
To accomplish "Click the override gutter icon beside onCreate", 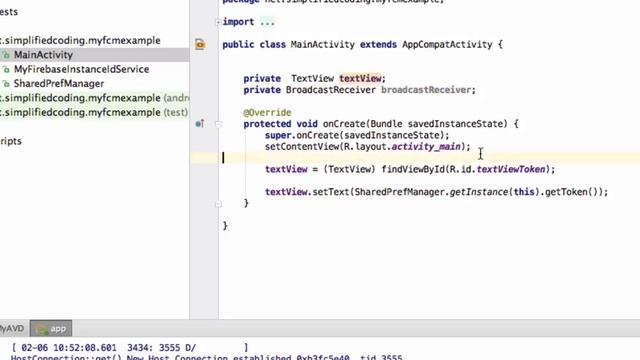I will click(200, 123).
